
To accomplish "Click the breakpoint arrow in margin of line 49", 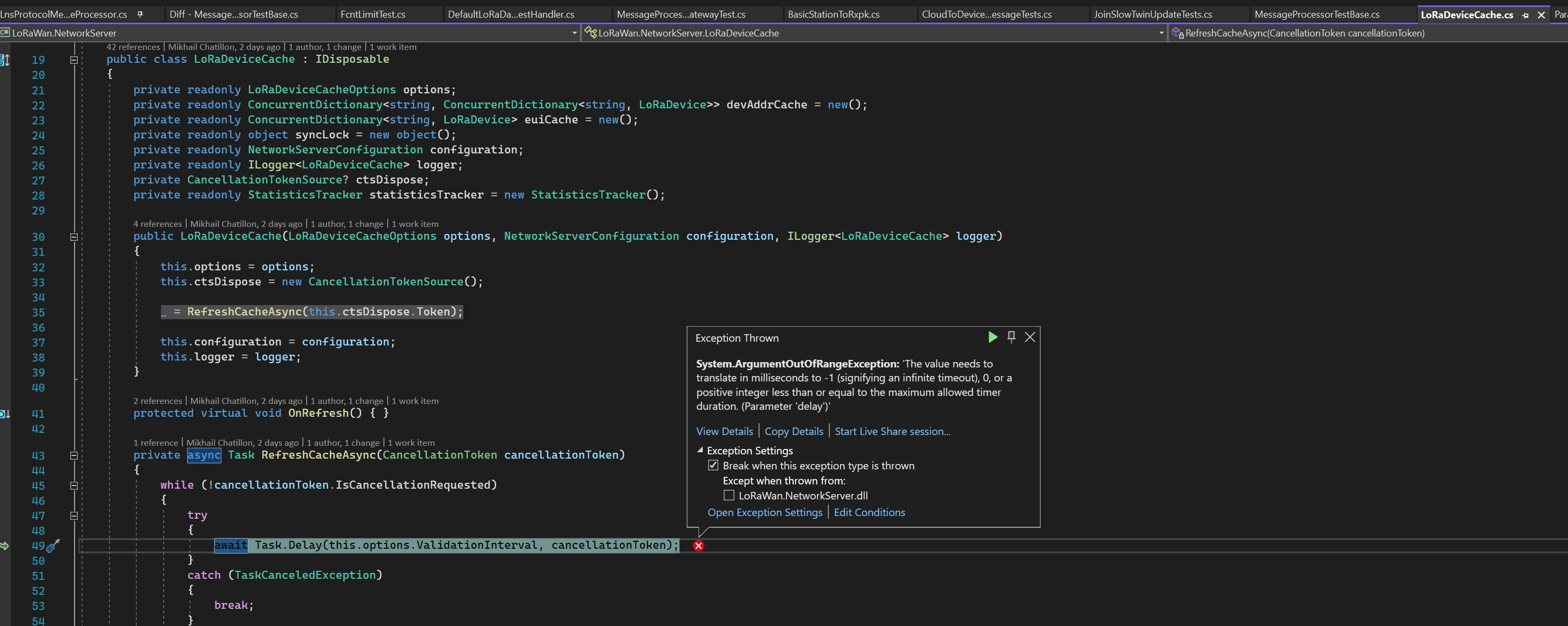I will [x=5, y=546].
